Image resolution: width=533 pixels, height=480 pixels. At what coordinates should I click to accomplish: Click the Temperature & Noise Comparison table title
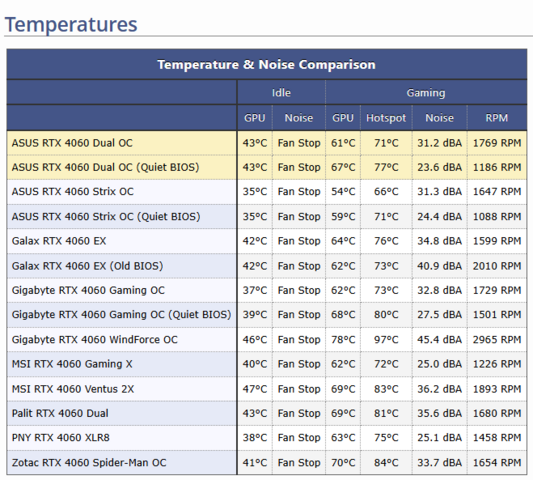[266, 65]
